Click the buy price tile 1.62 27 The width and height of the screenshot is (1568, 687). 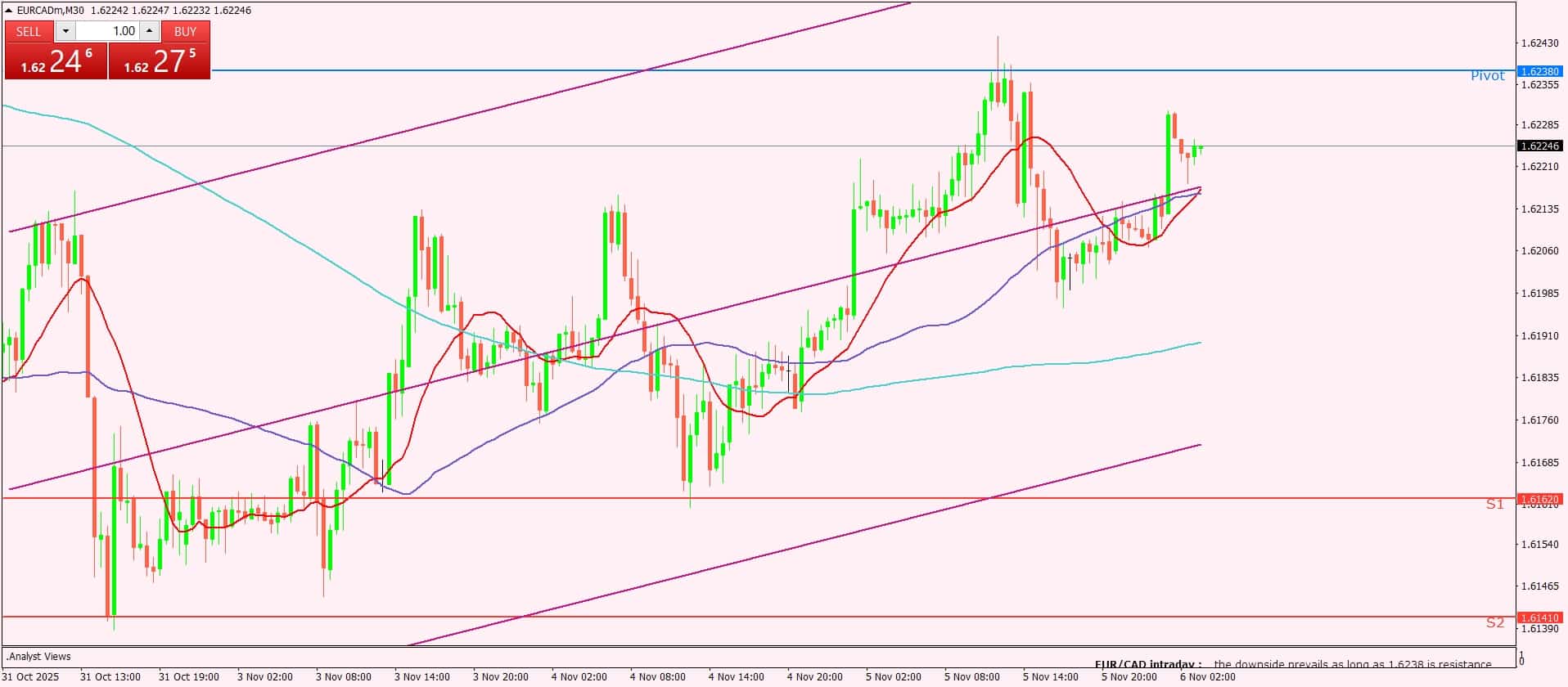point(160,61)
